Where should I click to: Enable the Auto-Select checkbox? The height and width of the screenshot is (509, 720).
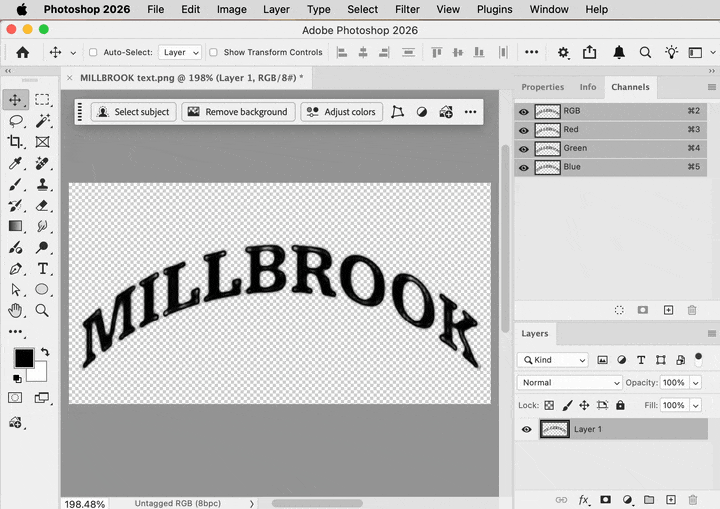[93, 52]
